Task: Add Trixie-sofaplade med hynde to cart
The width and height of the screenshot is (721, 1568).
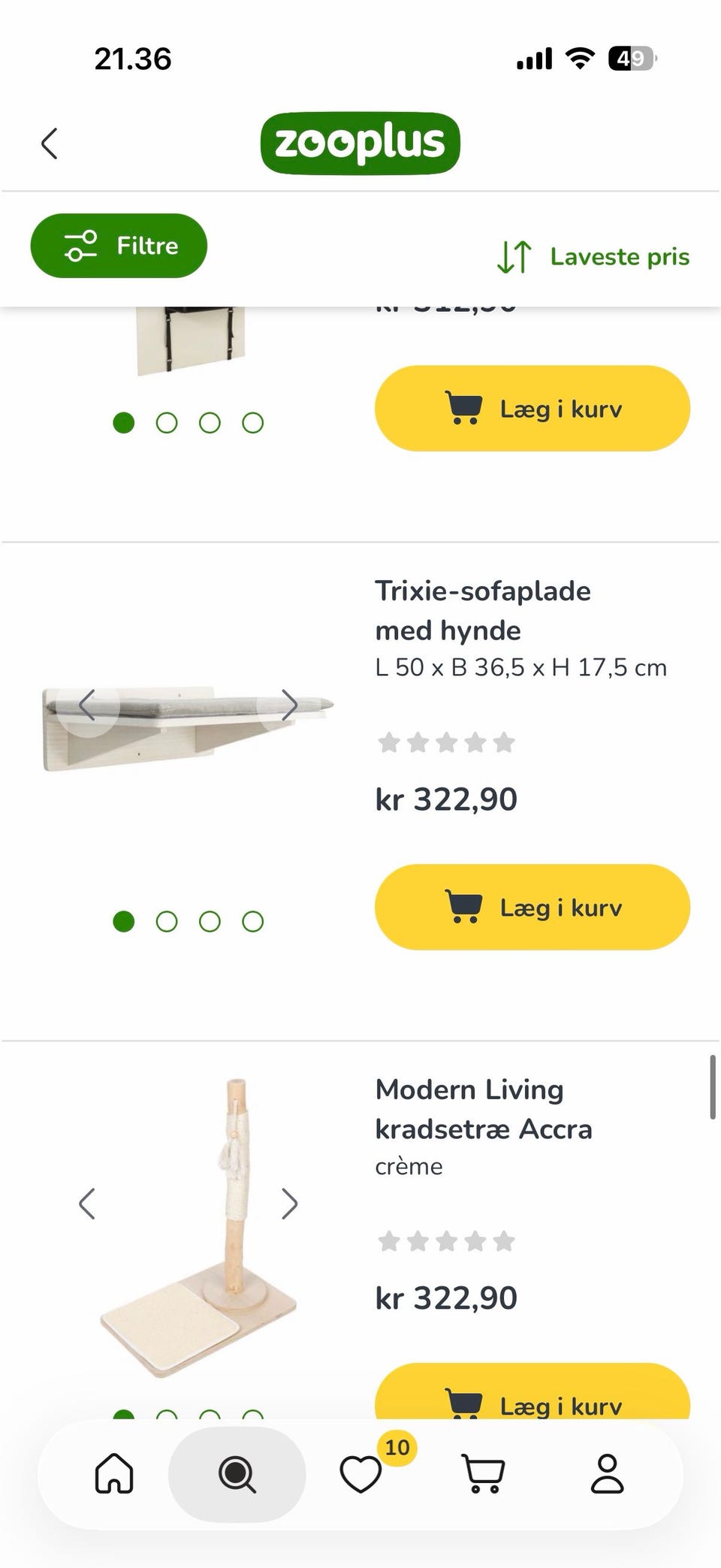Action: click(x=532, y=907)
